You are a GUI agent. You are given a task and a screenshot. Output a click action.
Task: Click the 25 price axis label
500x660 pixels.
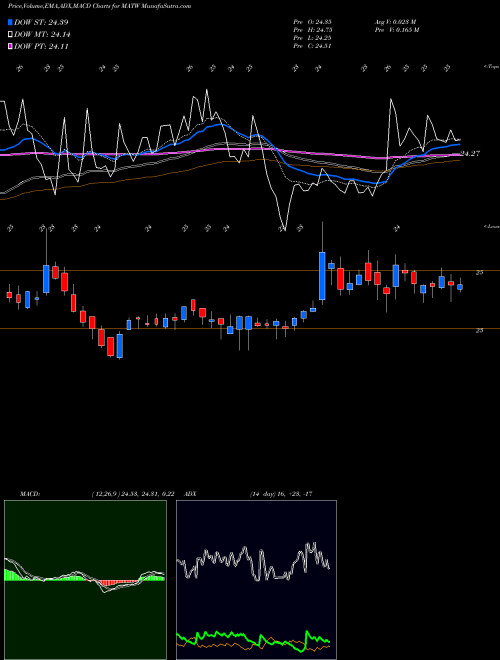click(x=479, y=273)
